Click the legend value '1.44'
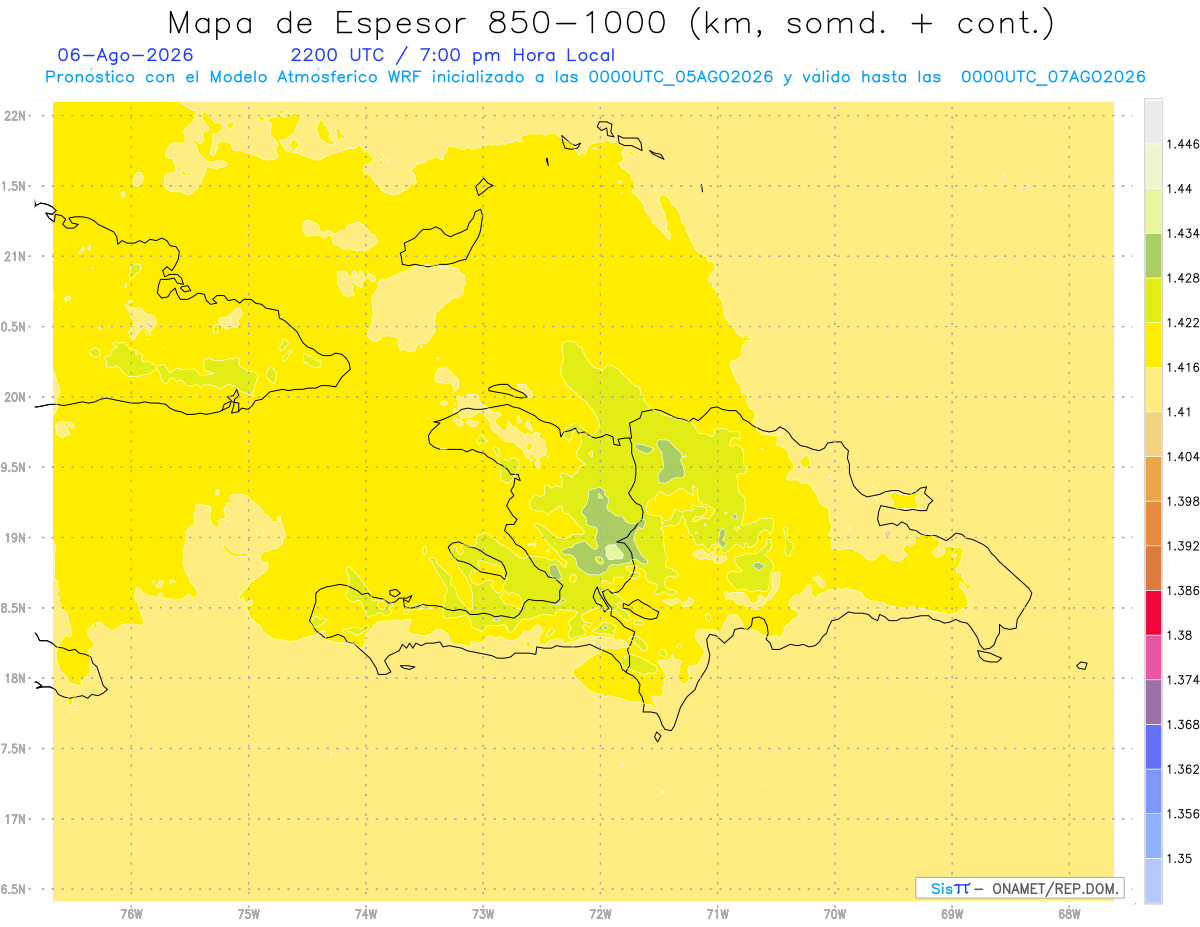Screen dimensions: 1200x927 pyautogui.click(x=1179, y=189)
